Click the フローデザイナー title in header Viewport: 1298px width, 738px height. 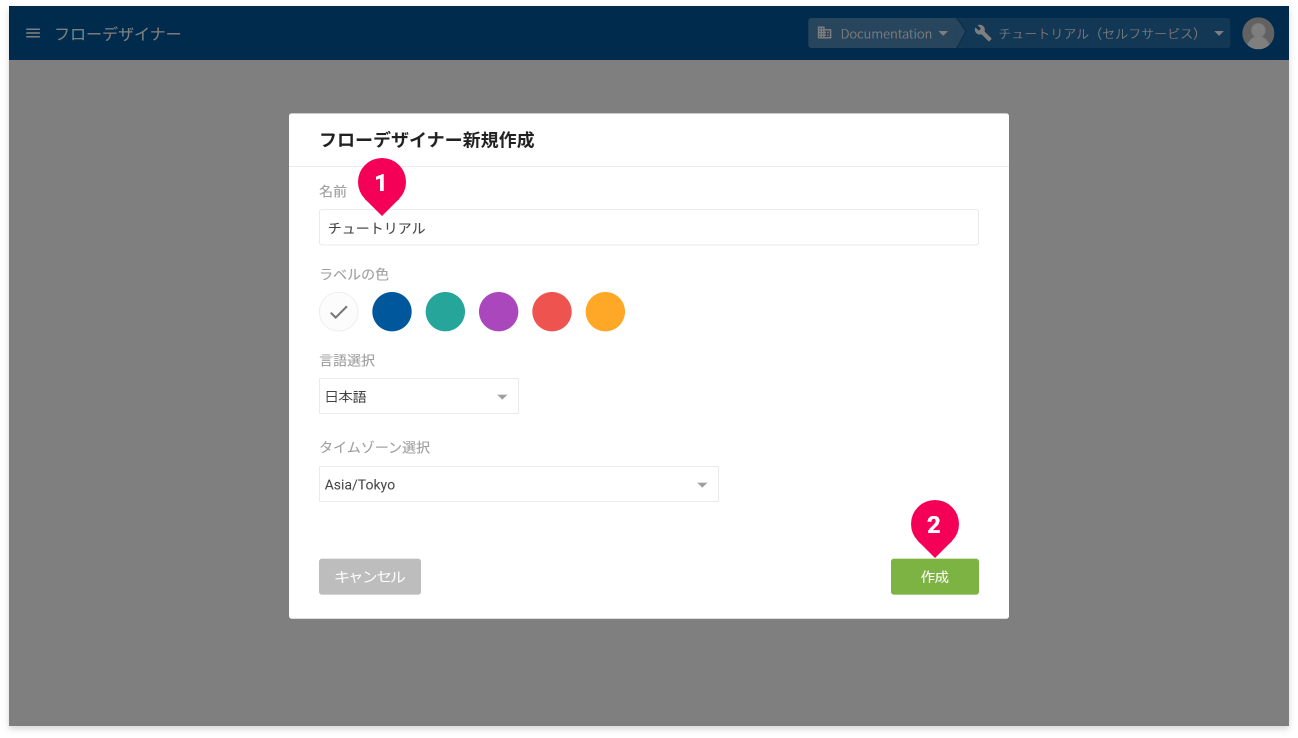[118, 33]
